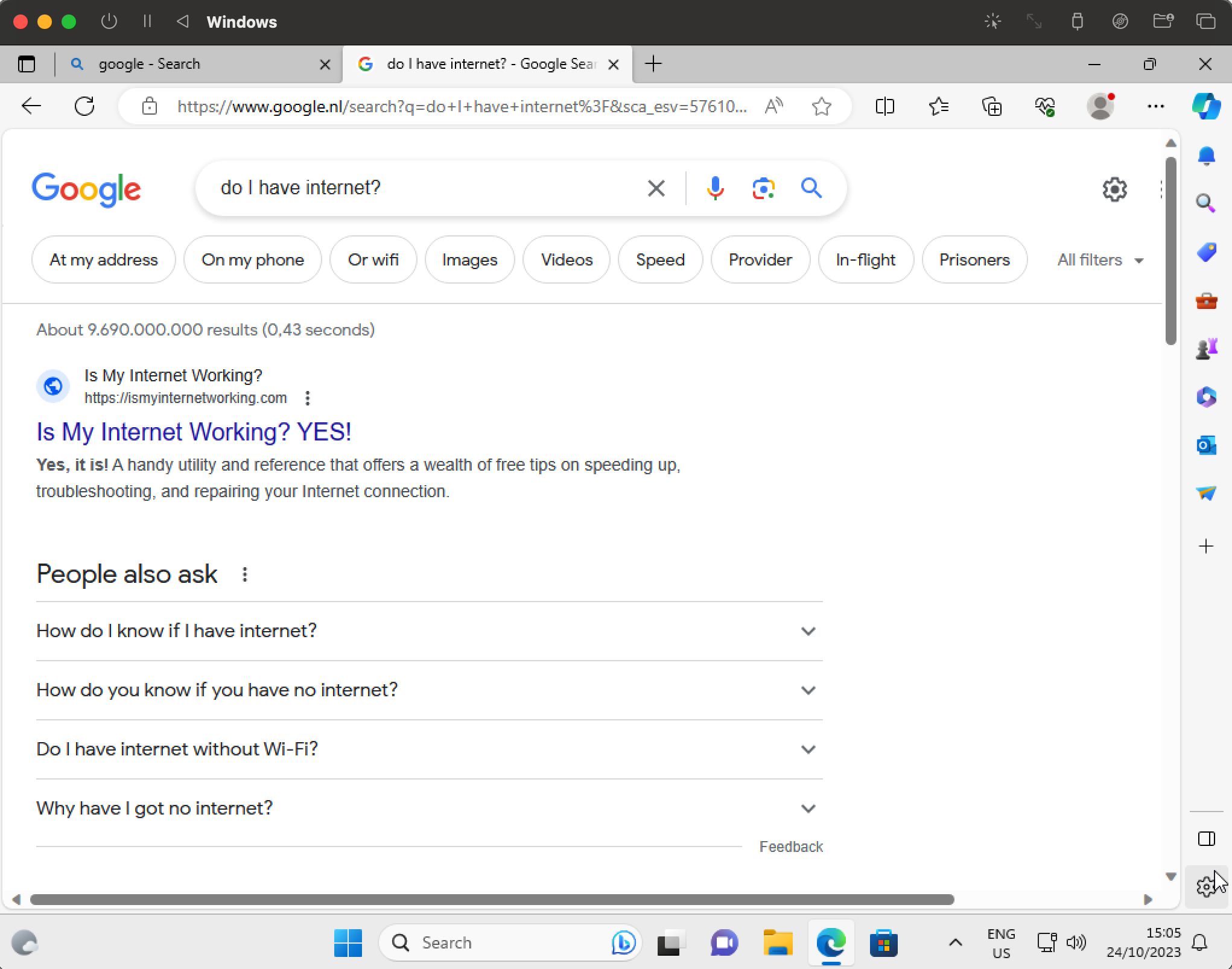Open sidebar Games chess icon
This screenshot has width=1232, height=969.
coord(1206,349)
